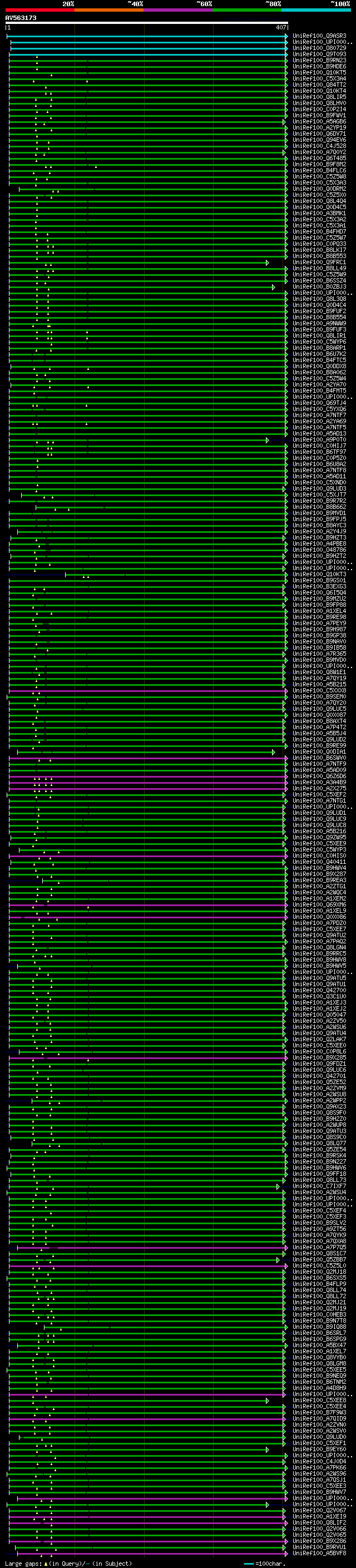Select the UniRef100_A4D8H9 label
This screenshot has height=1568, width=356.
coord(319,1388)
